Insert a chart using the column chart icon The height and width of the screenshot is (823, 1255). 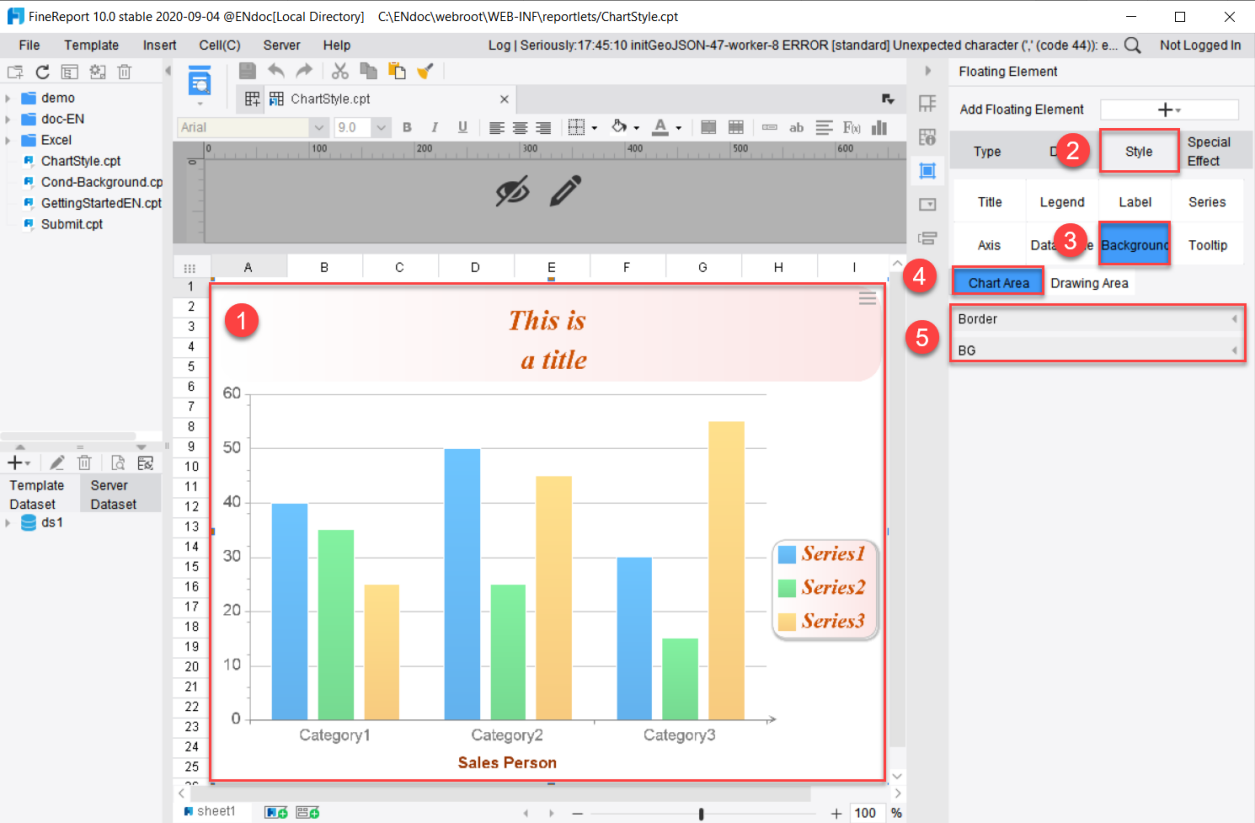[878, 127]
